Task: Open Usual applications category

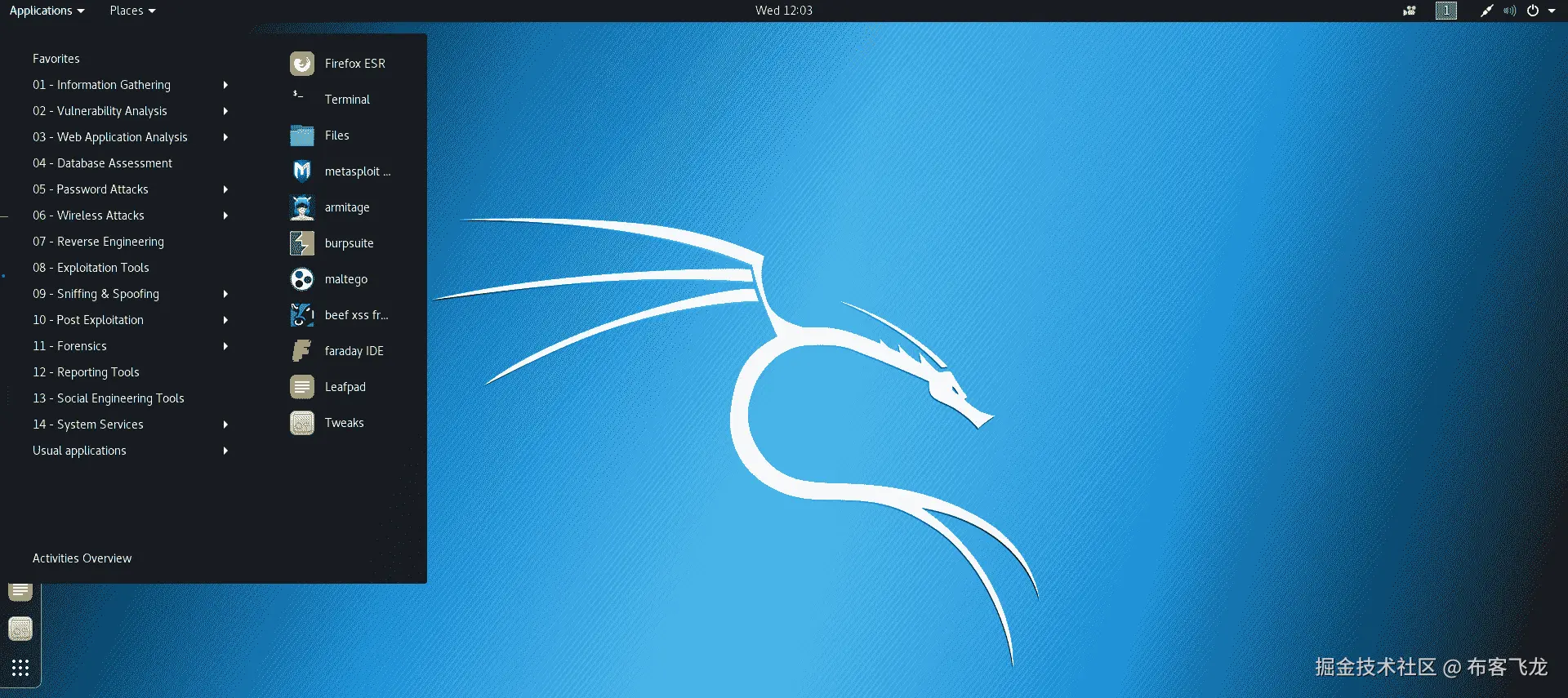Action: click(x=79, y=451)
